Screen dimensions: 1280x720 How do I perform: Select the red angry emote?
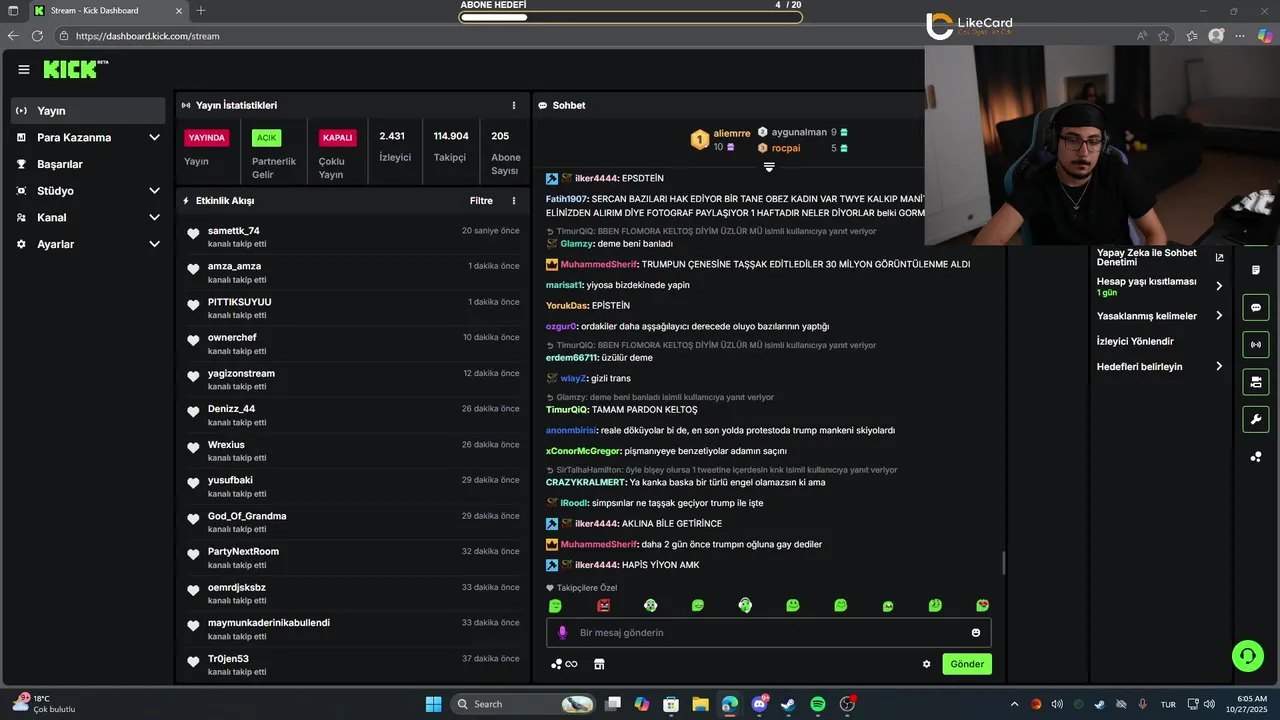click(x=603, y=605)
